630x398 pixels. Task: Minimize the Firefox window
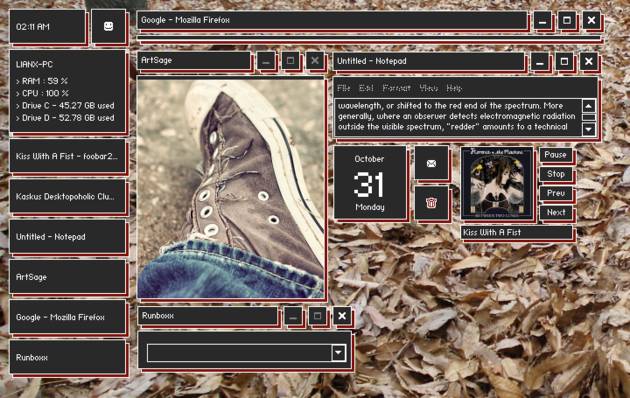(542, 20)
